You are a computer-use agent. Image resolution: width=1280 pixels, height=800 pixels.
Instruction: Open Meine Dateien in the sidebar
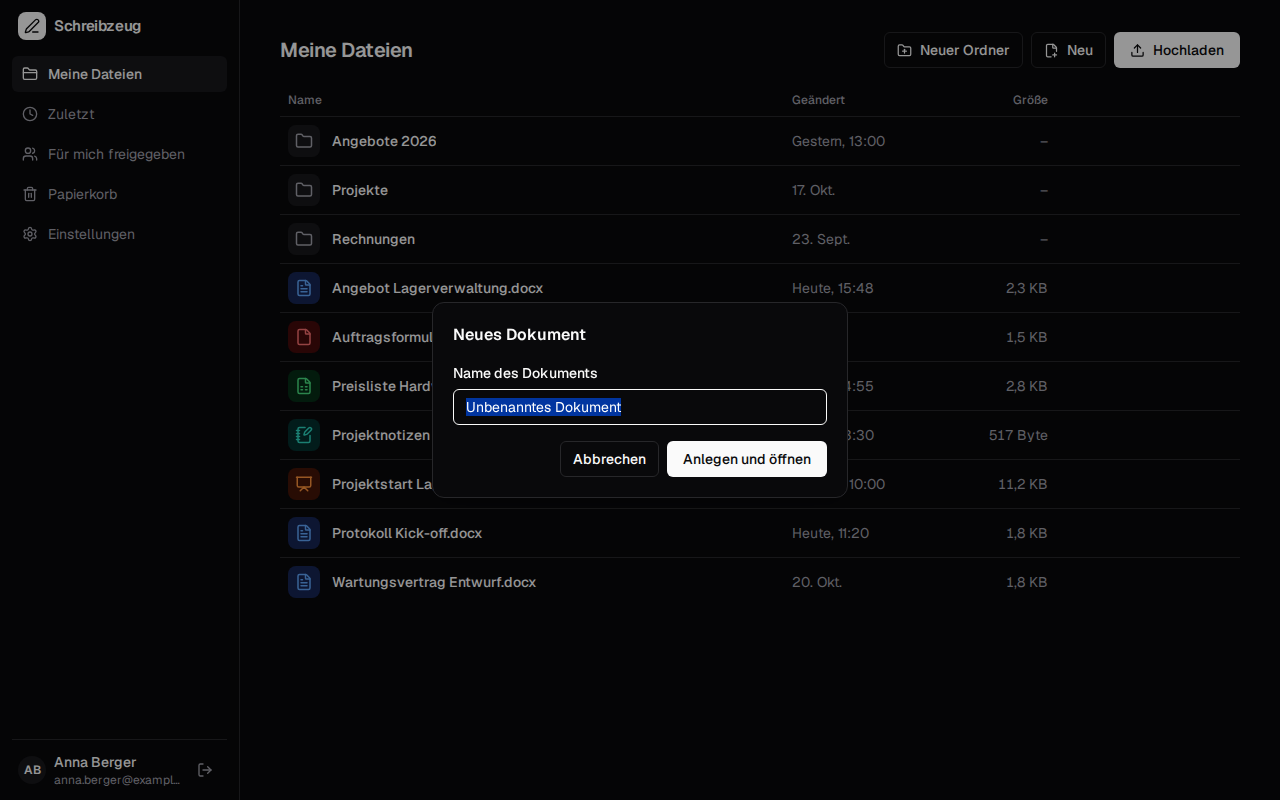tap(119, 74)
